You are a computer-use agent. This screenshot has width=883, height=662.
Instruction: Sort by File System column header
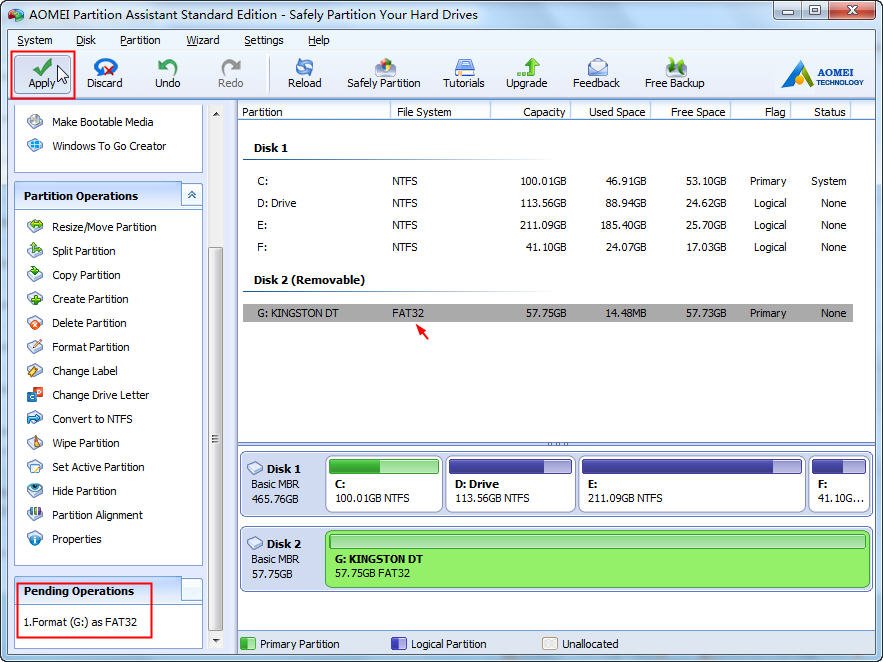tap(440, 111)
